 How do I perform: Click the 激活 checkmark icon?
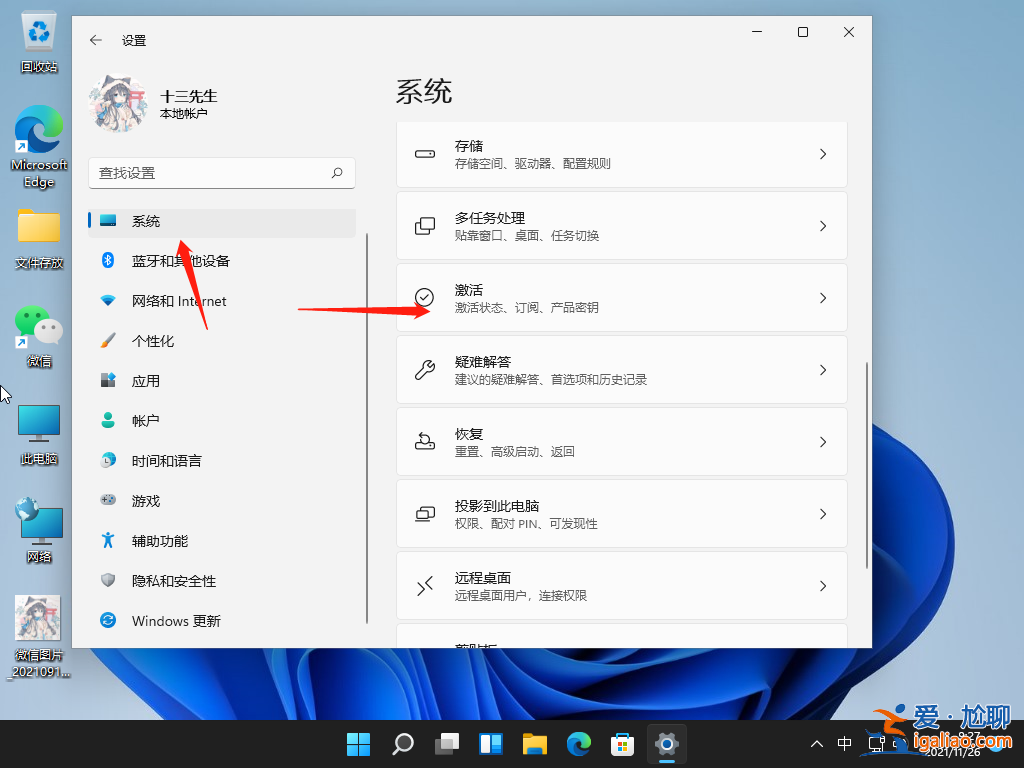[x=427, y=297]
